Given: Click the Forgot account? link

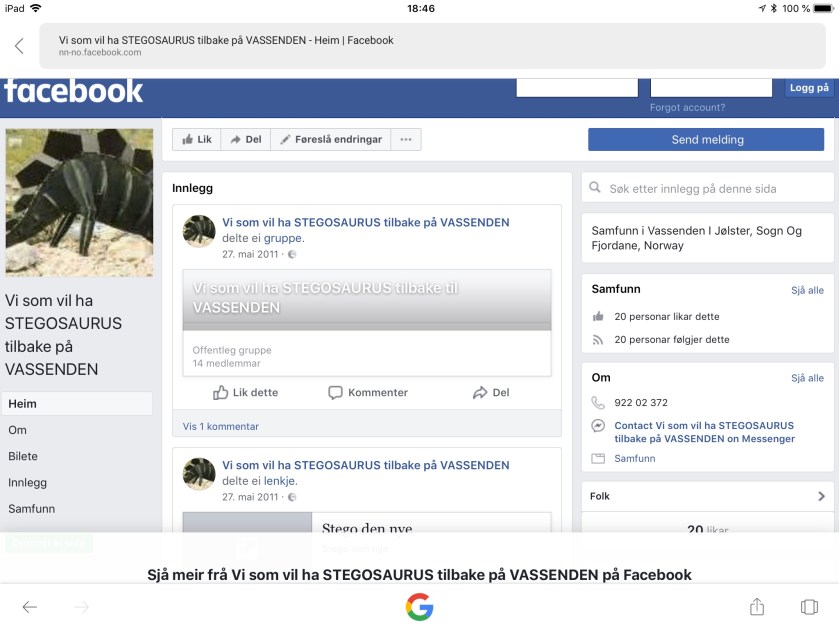Looking at the screenshot, I should [687, 107].
